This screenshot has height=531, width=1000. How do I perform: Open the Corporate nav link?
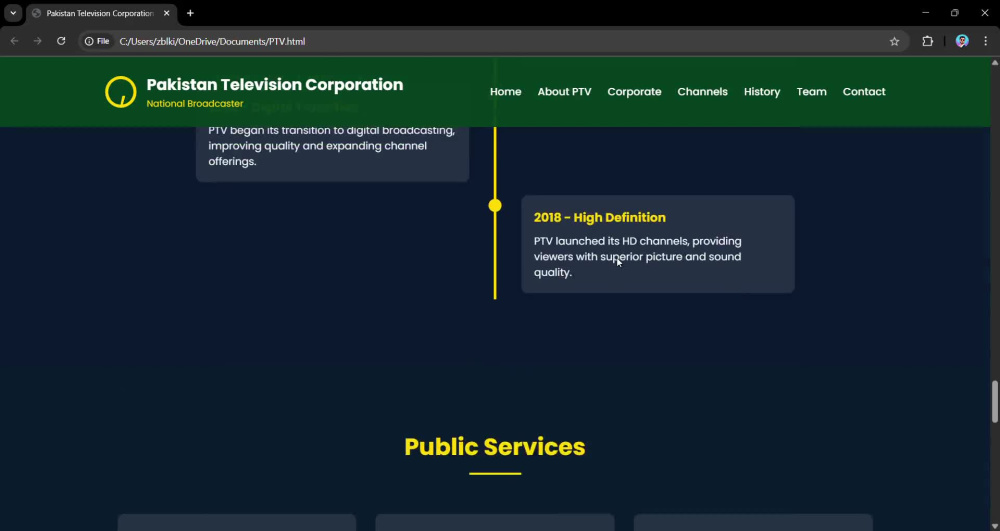(x=634, y=92)
